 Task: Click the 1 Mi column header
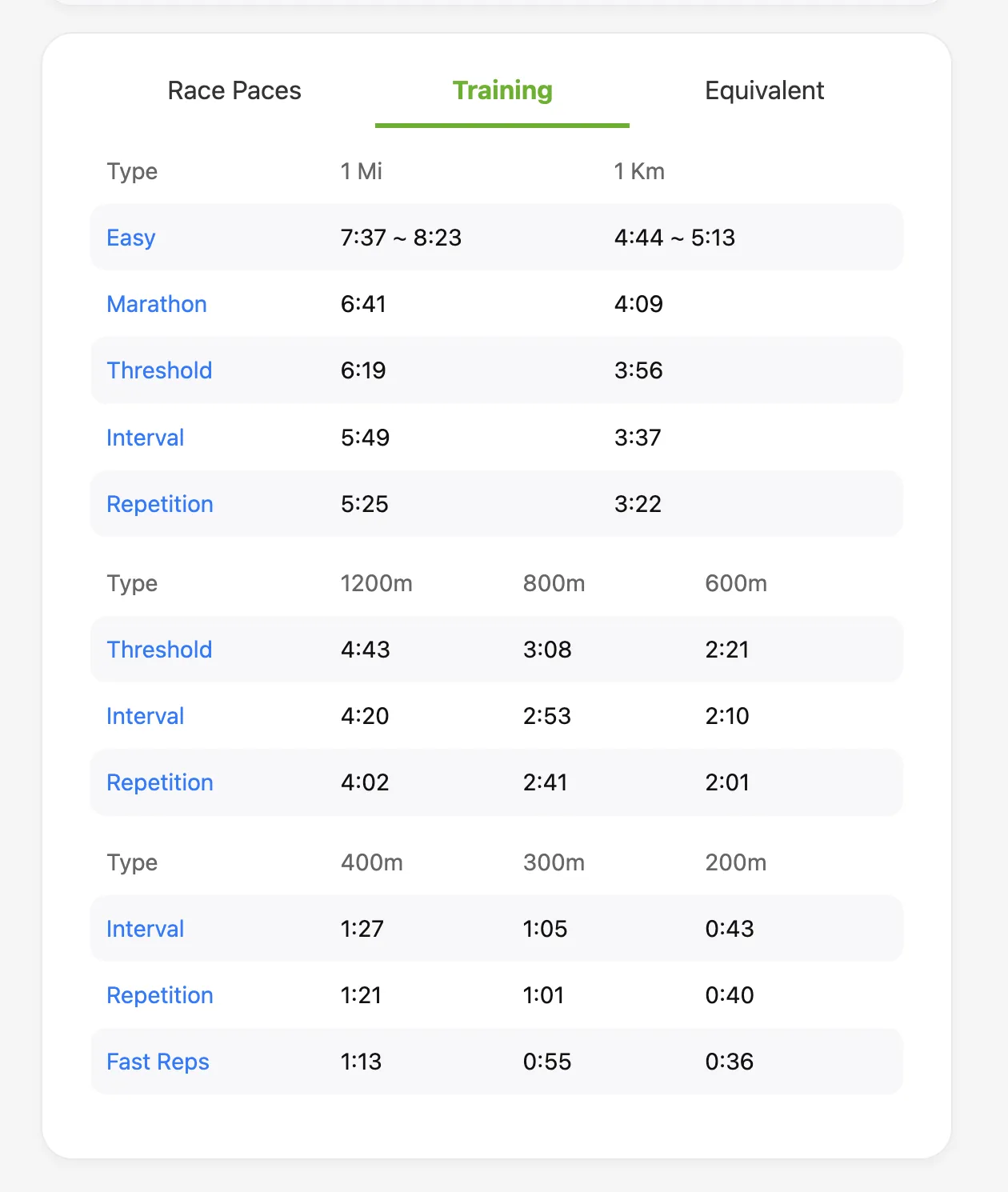tap(362, 171)
